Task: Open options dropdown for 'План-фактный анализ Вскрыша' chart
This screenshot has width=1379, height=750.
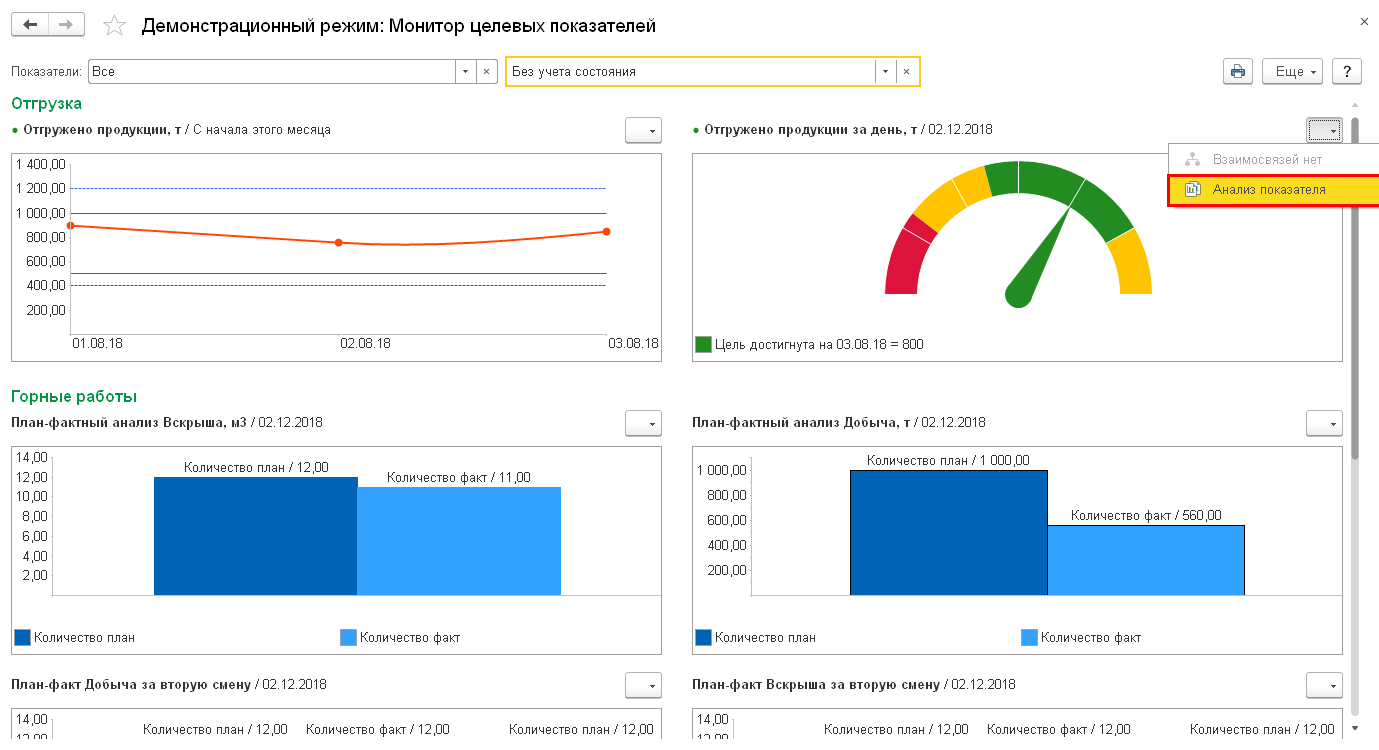Action: (x=643, y=424)
